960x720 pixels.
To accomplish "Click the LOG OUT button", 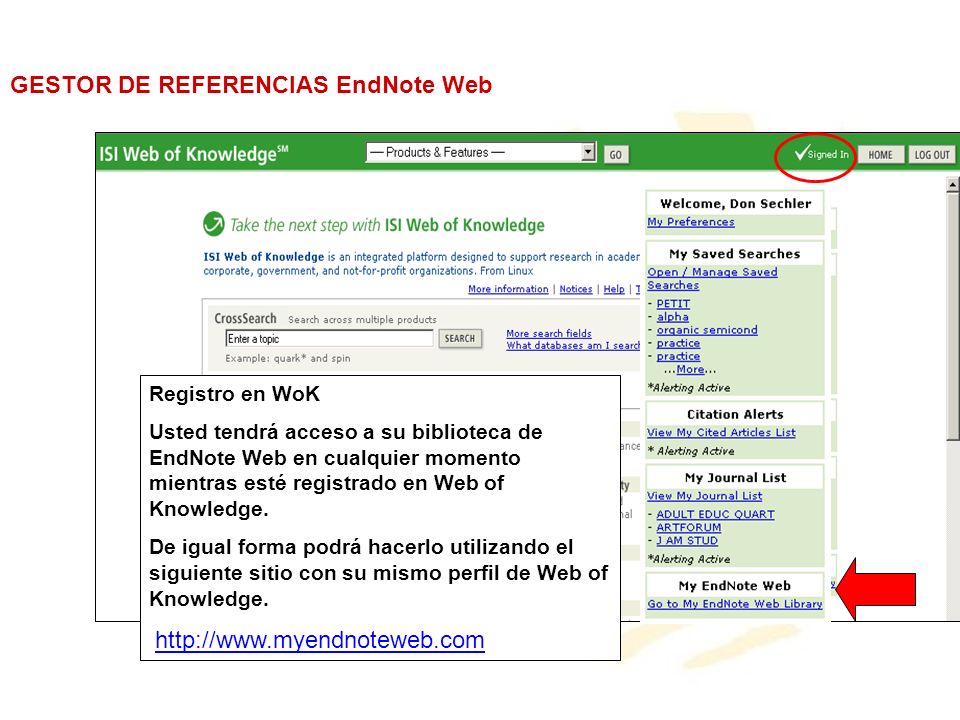I will point(932,155).
